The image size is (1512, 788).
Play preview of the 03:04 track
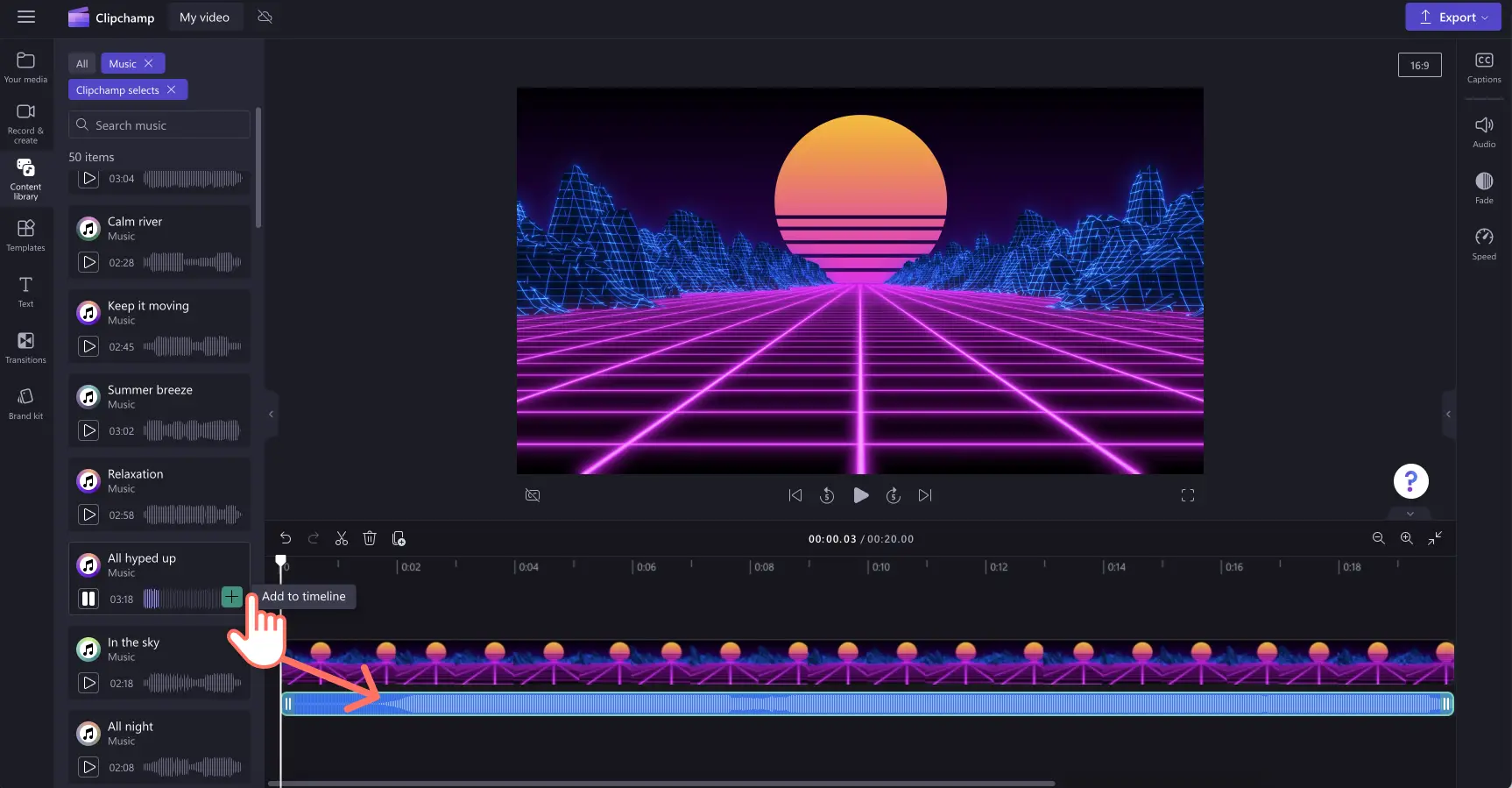coord(88,178)
